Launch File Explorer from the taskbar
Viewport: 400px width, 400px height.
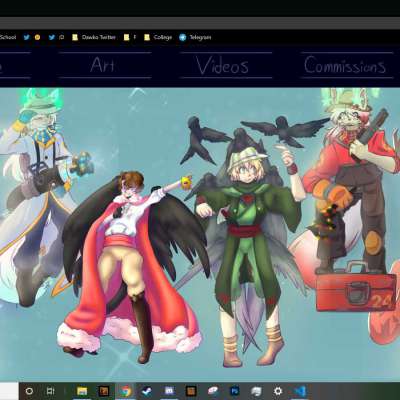coord(82,391)
